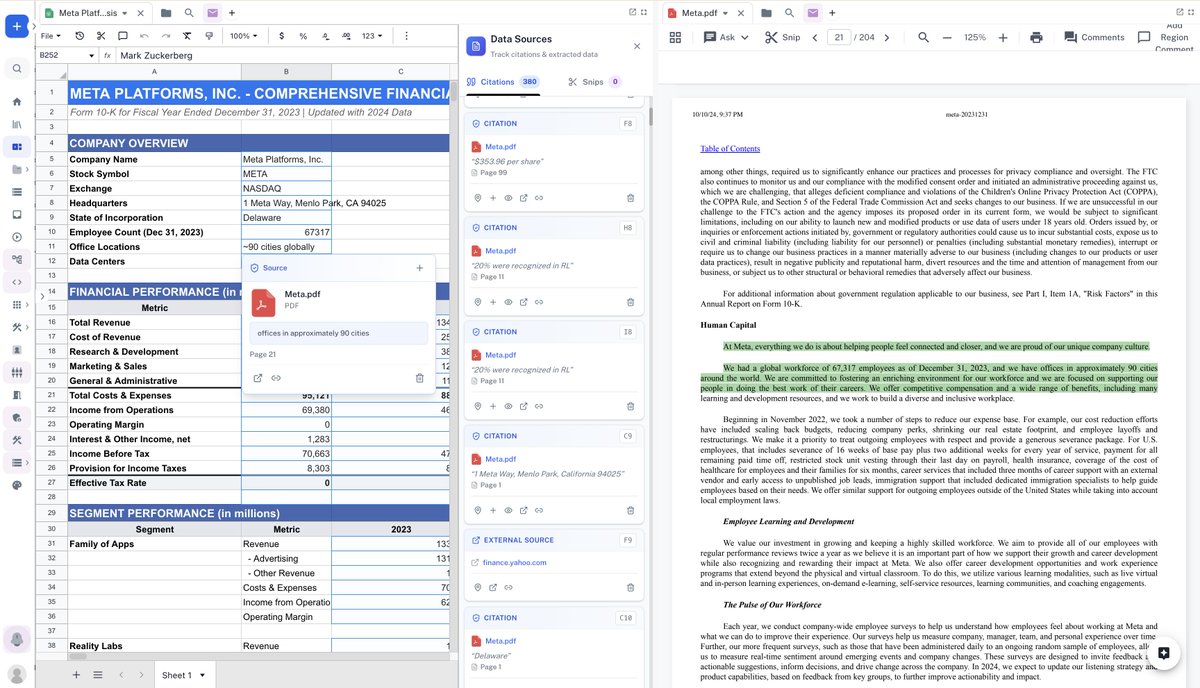Click the plus icon in the Source popup header
Screen dimensions: 1200x688
click(x=419, y=268)
